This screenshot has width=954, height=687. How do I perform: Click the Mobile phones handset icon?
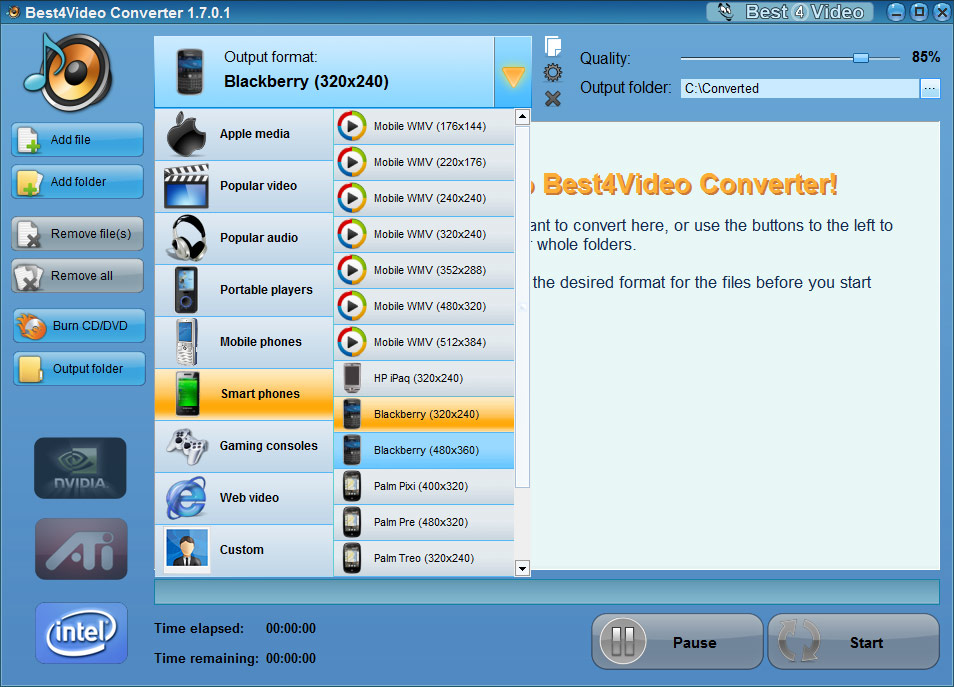[186, 342]
